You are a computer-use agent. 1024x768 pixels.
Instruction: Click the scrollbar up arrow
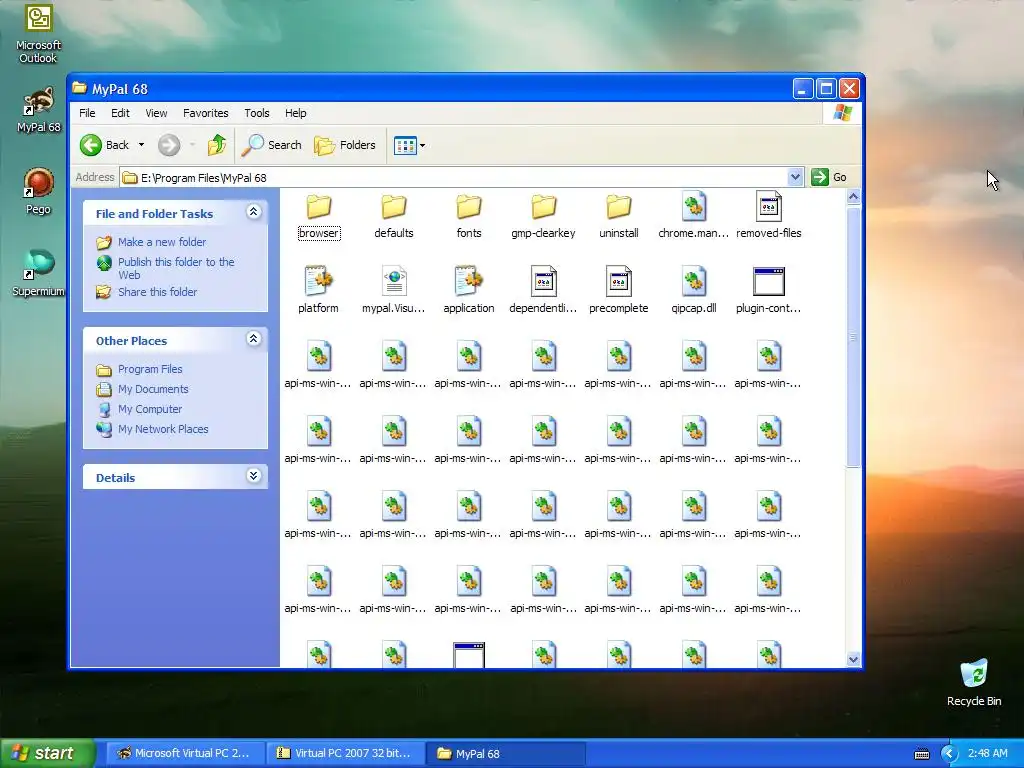click(853, 197)
